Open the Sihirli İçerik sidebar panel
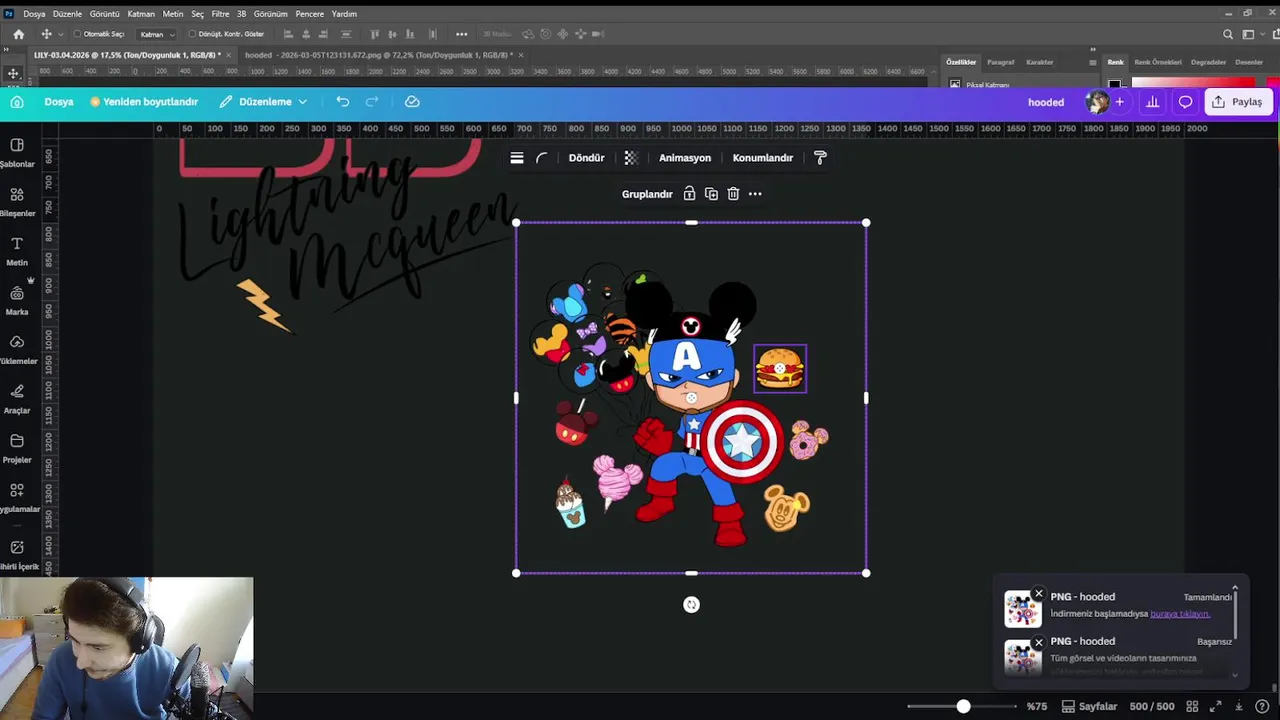Image resolution: width=1280 pixels, height=720 pixels. 17,554
